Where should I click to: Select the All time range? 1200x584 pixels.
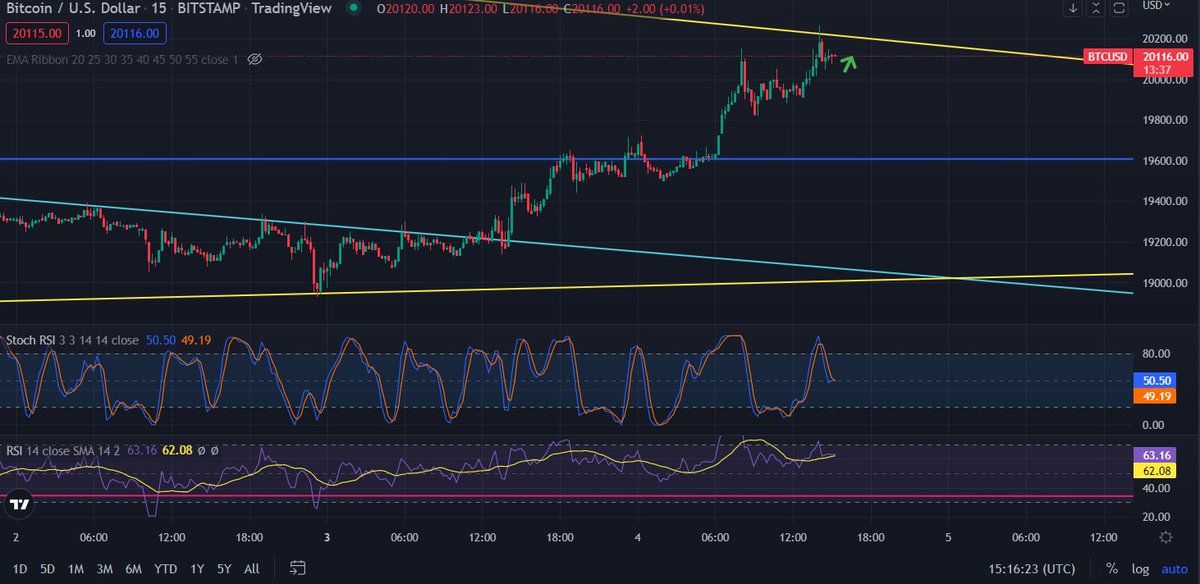tap(252, 569)
